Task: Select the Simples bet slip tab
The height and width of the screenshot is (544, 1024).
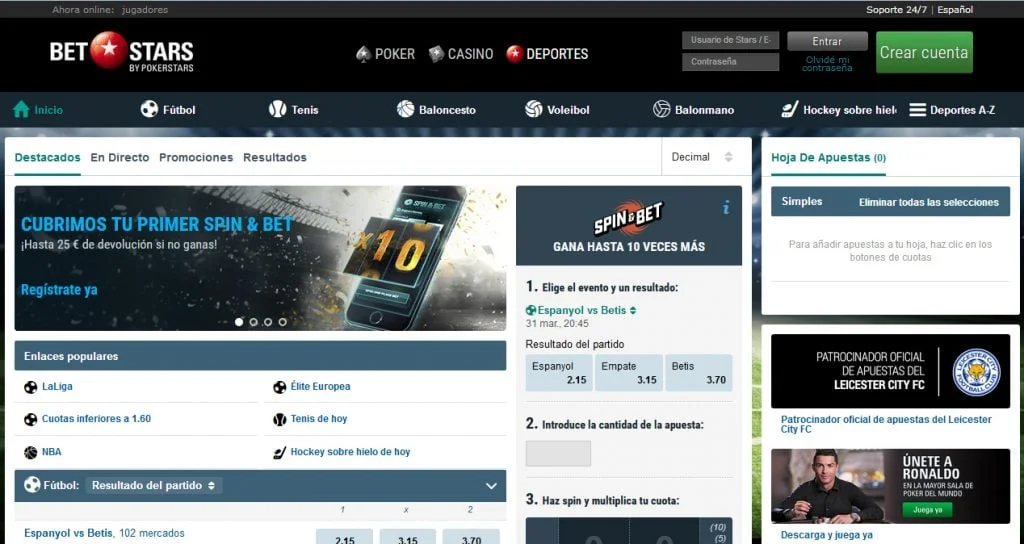Action: 802,202
